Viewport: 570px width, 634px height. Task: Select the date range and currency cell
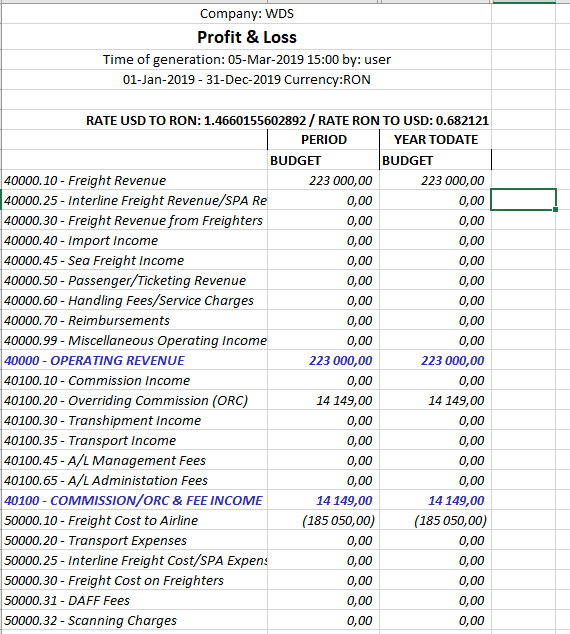tap(247, 80)
